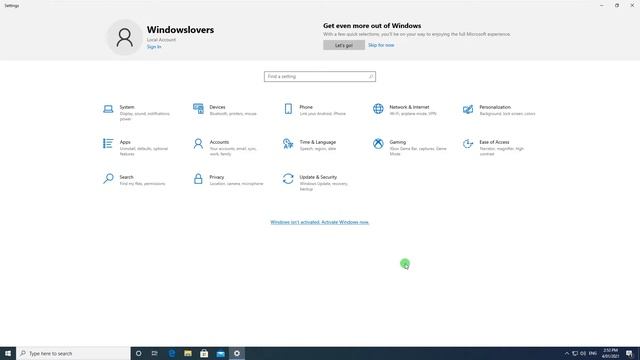Click the network tray icon

[x=575, y=353]
